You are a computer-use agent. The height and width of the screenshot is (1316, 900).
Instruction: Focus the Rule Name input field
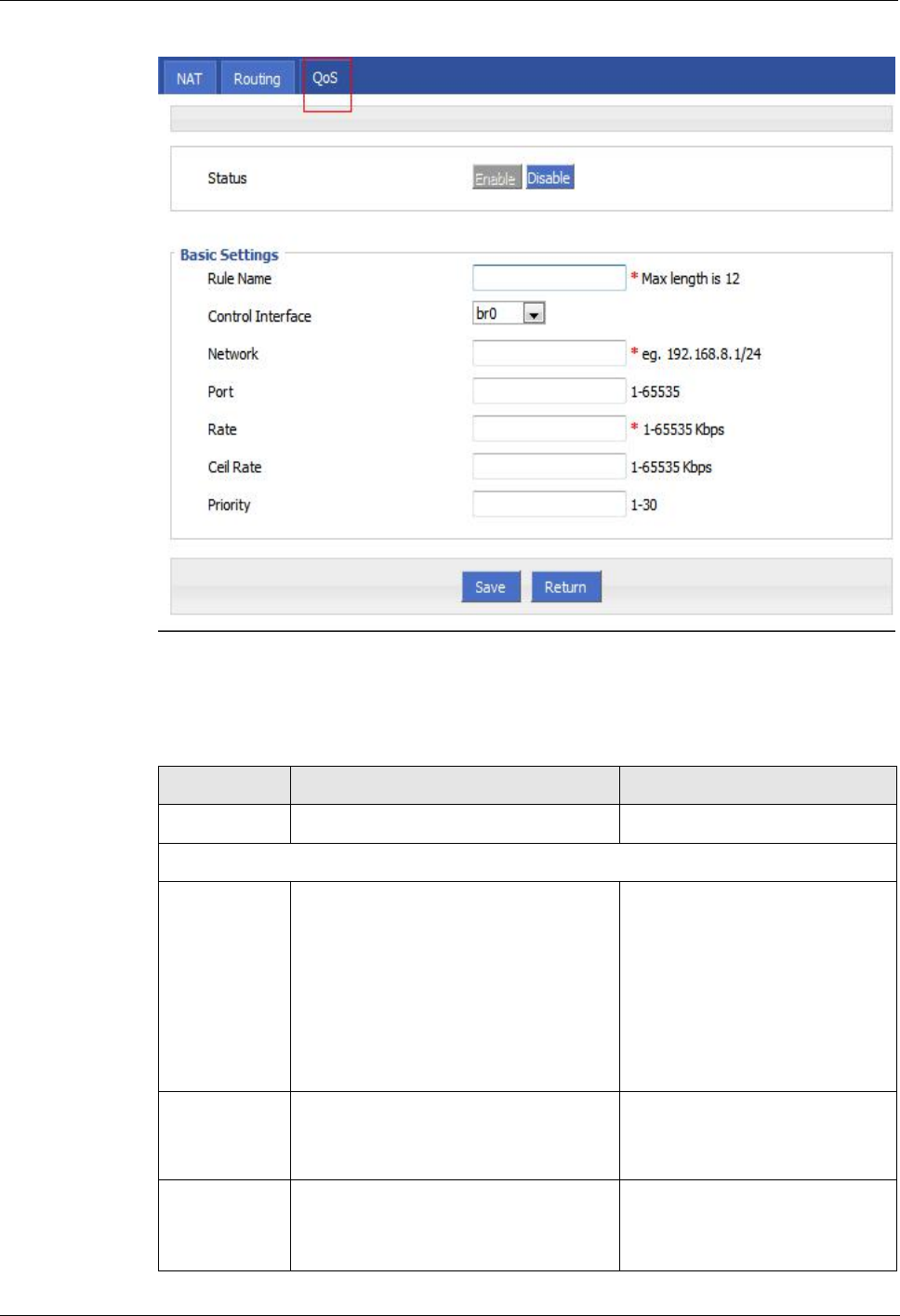click(549, 278)
